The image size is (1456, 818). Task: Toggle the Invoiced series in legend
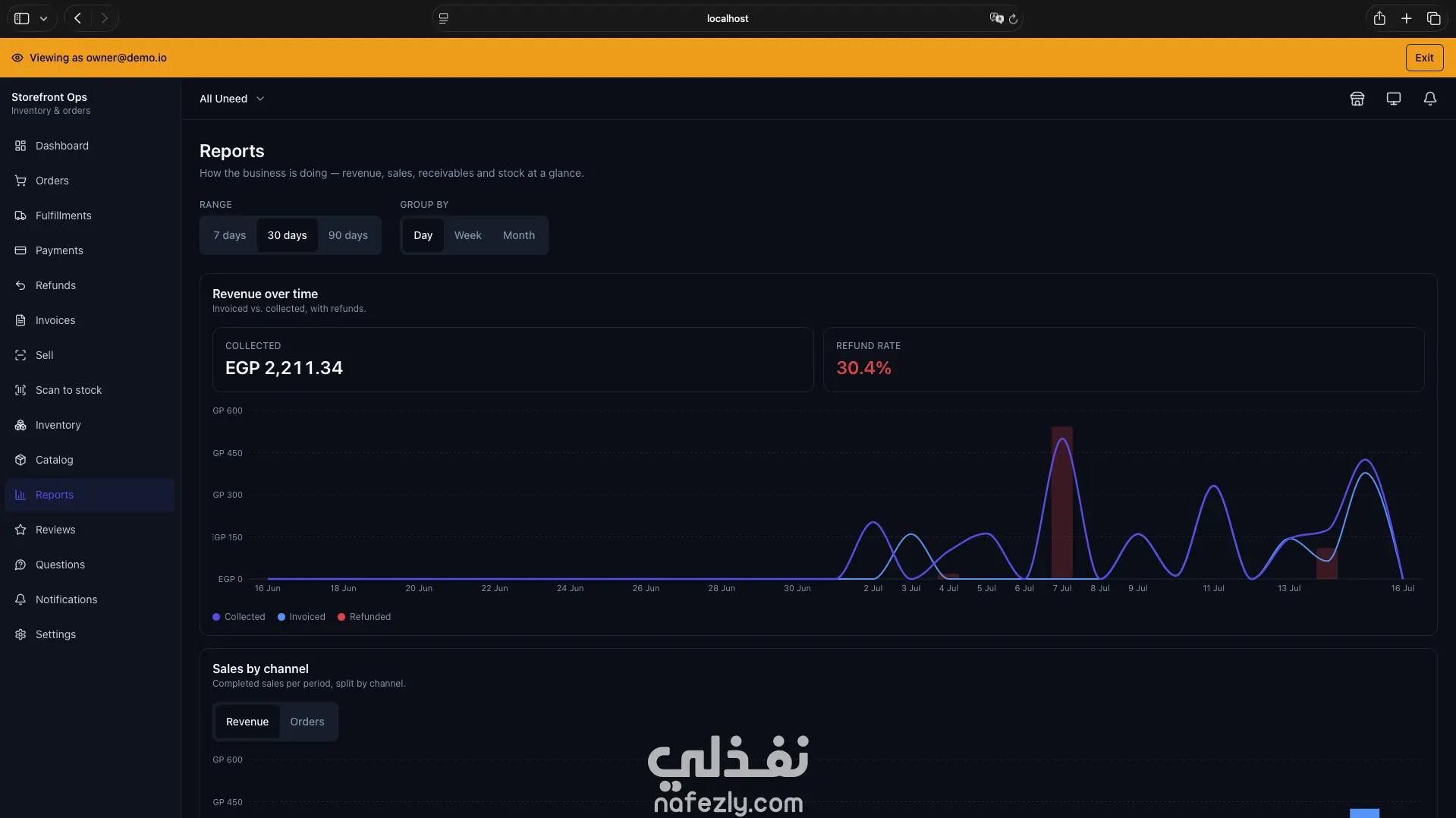point(301,617)
